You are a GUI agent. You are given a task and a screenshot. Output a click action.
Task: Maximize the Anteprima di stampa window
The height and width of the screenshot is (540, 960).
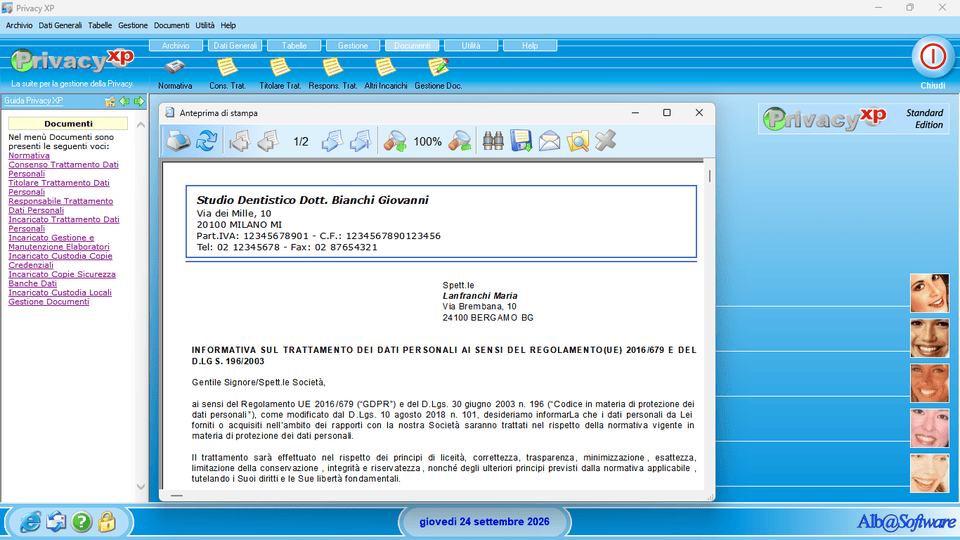coord(667,113)
